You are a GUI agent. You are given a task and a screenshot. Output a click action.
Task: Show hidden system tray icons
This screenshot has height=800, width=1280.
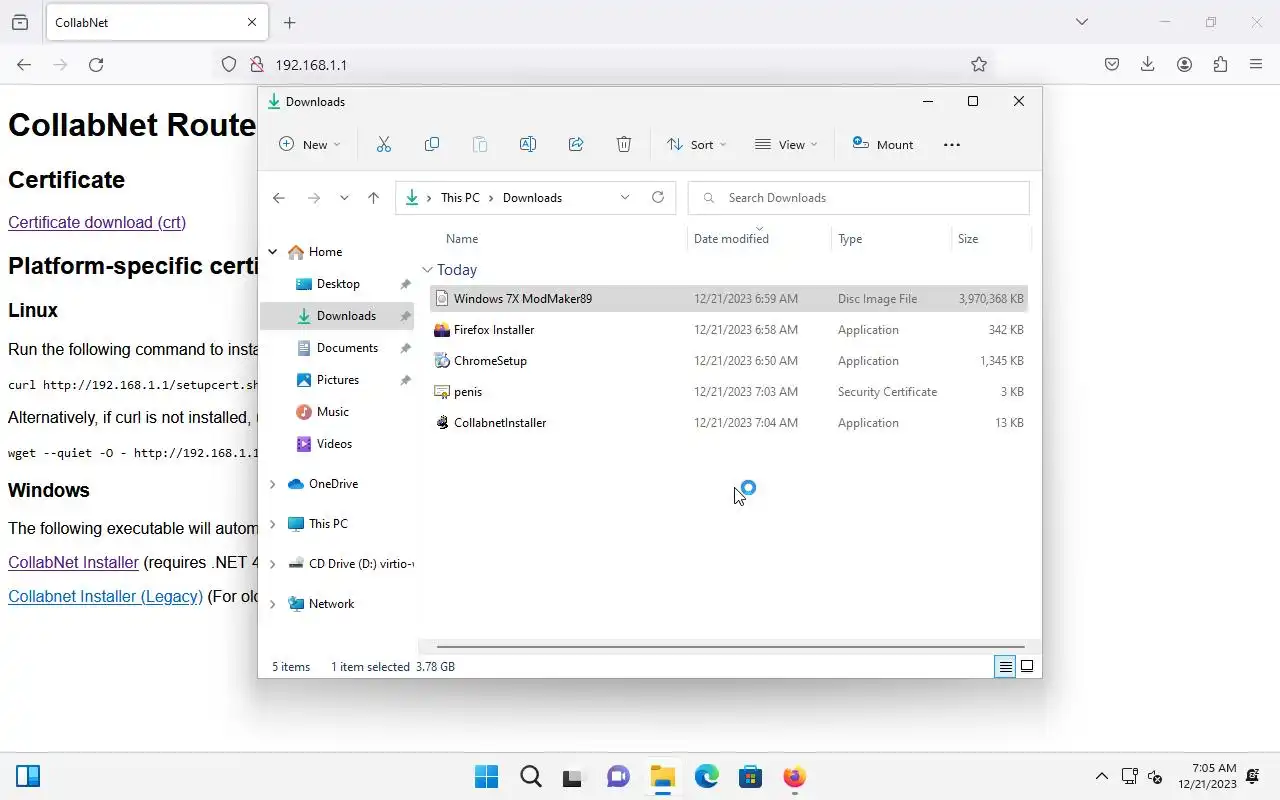[1102, 776]
